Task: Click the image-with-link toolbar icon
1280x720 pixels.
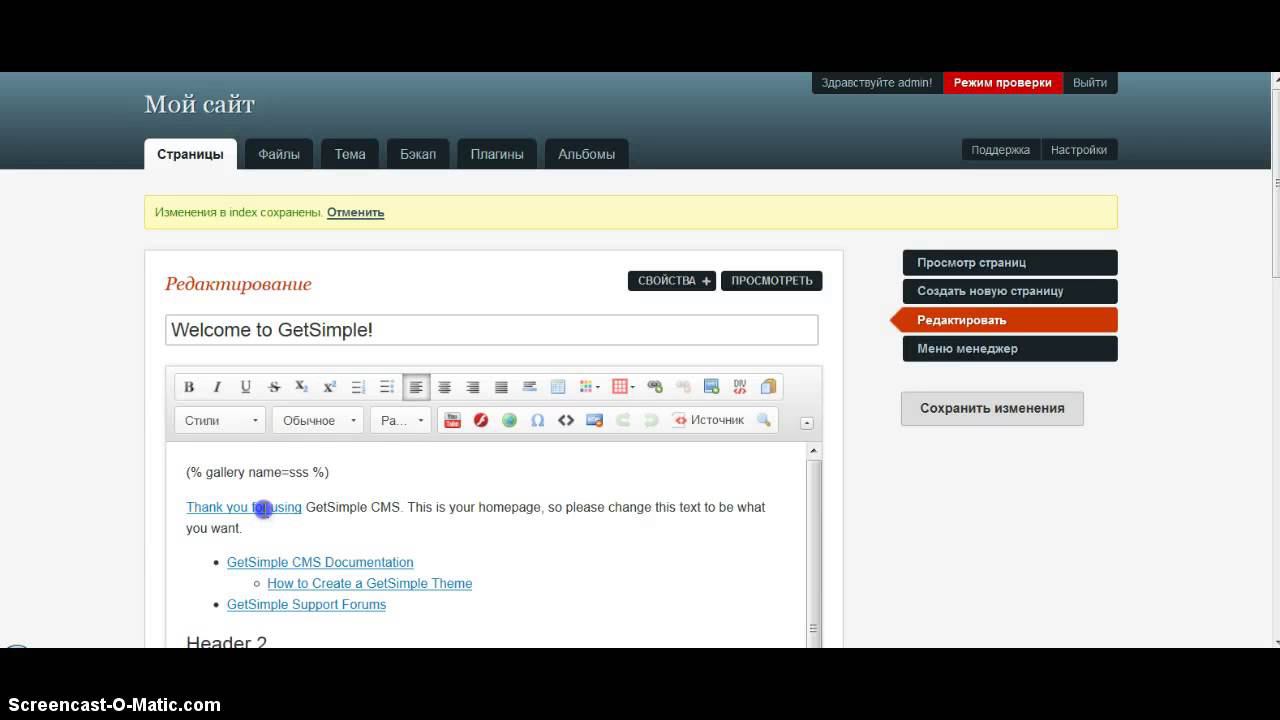Action: coord(594,421)
